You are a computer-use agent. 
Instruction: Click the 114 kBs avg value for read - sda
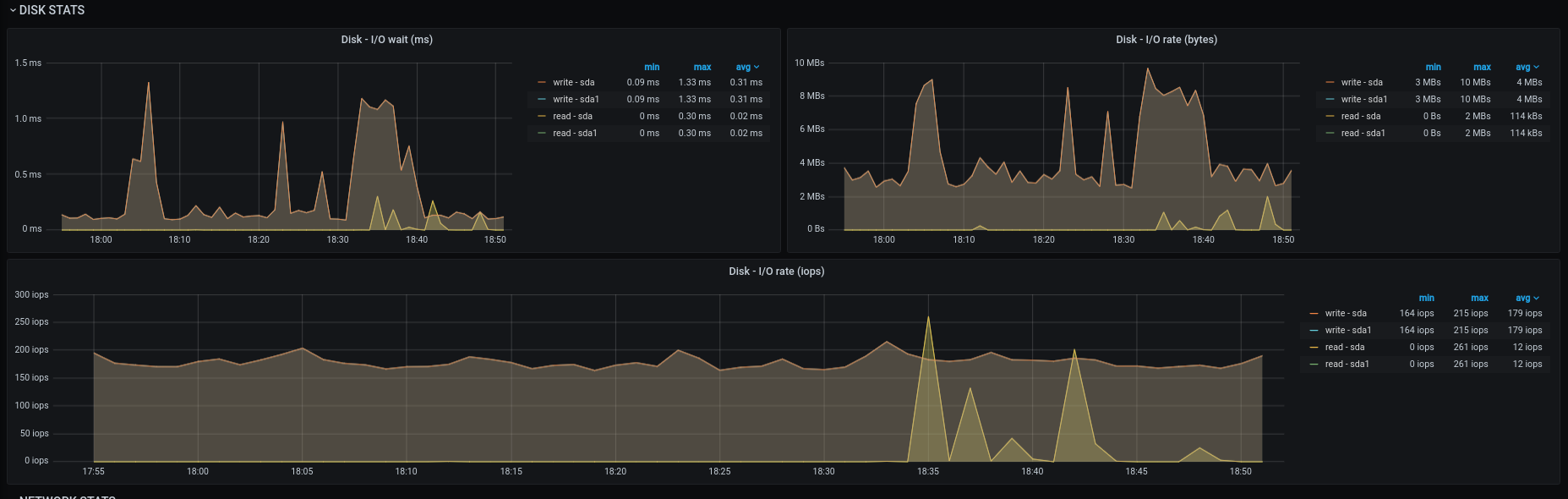(1526, 116)
